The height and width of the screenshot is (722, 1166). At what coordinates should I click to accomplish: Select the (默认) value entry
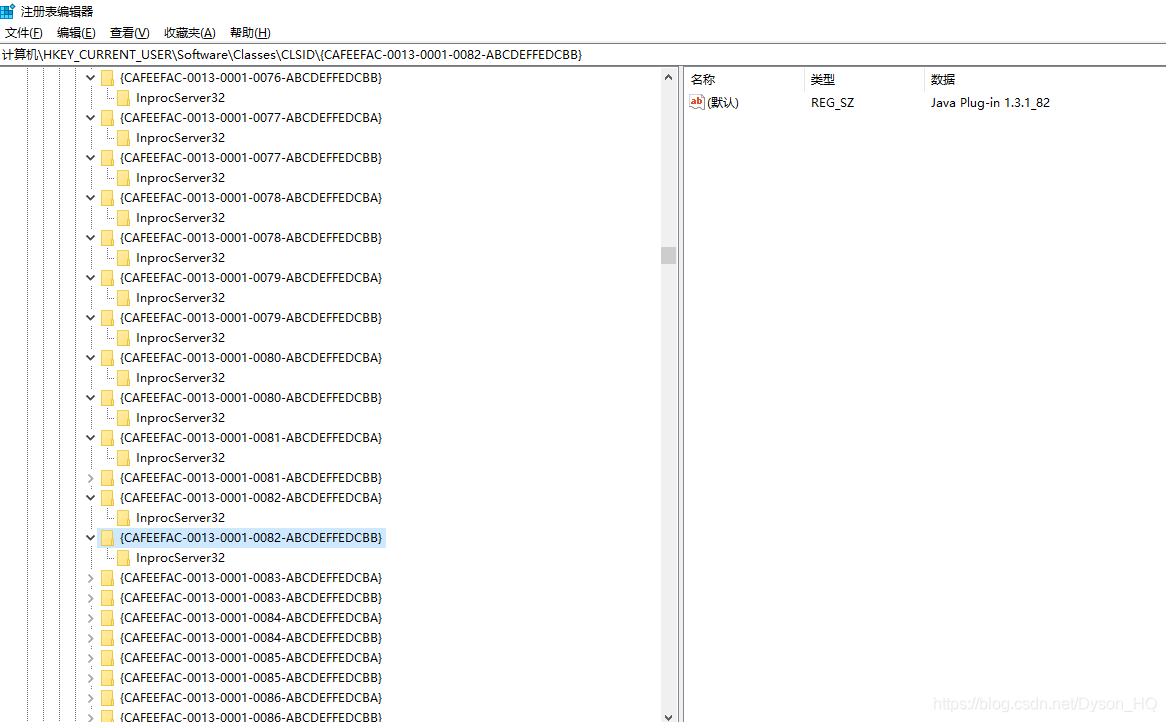[x=723, y=103]
